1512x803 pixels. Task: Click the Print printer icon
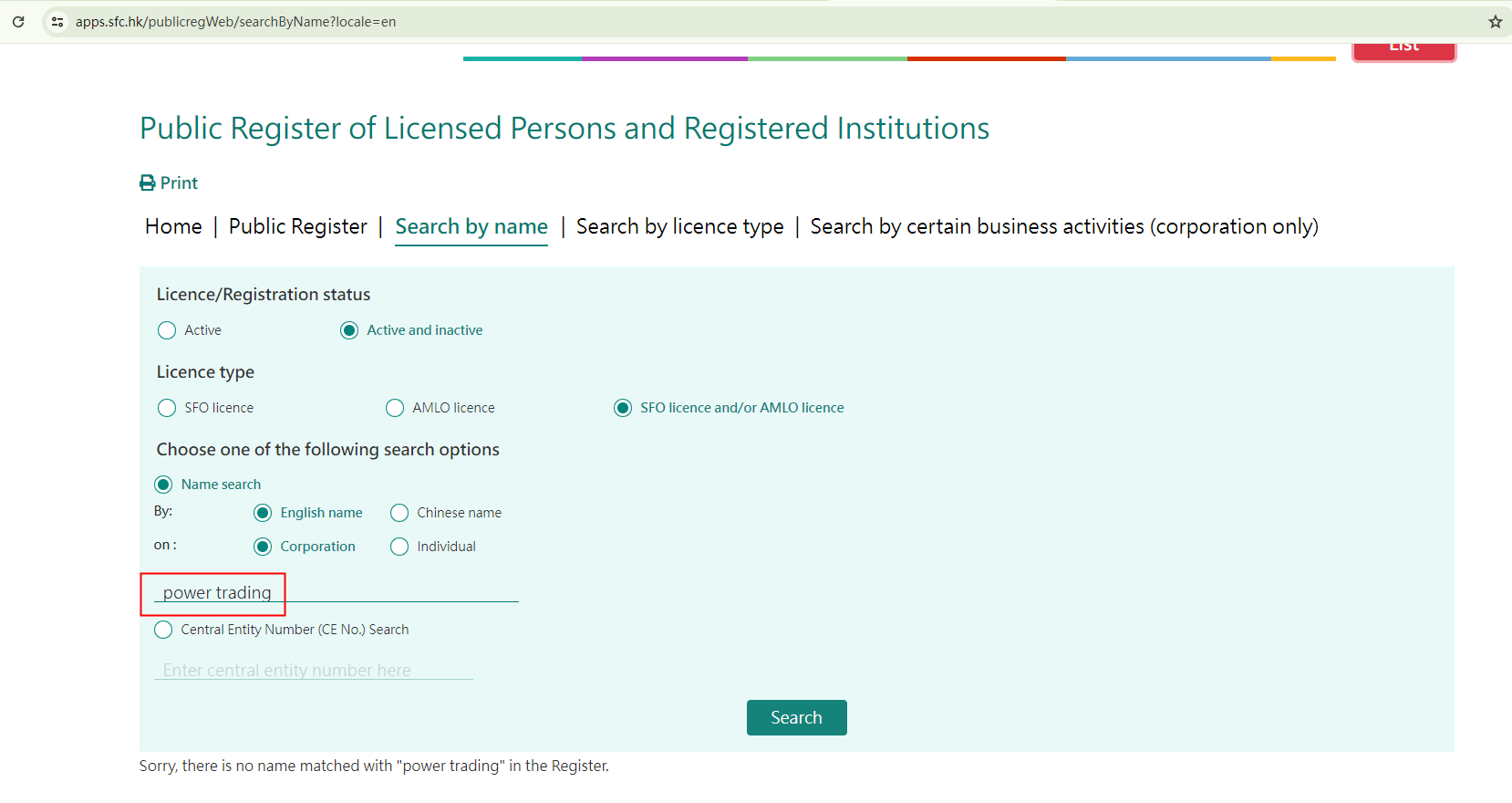pyautogui.click(x=148, y=183)
